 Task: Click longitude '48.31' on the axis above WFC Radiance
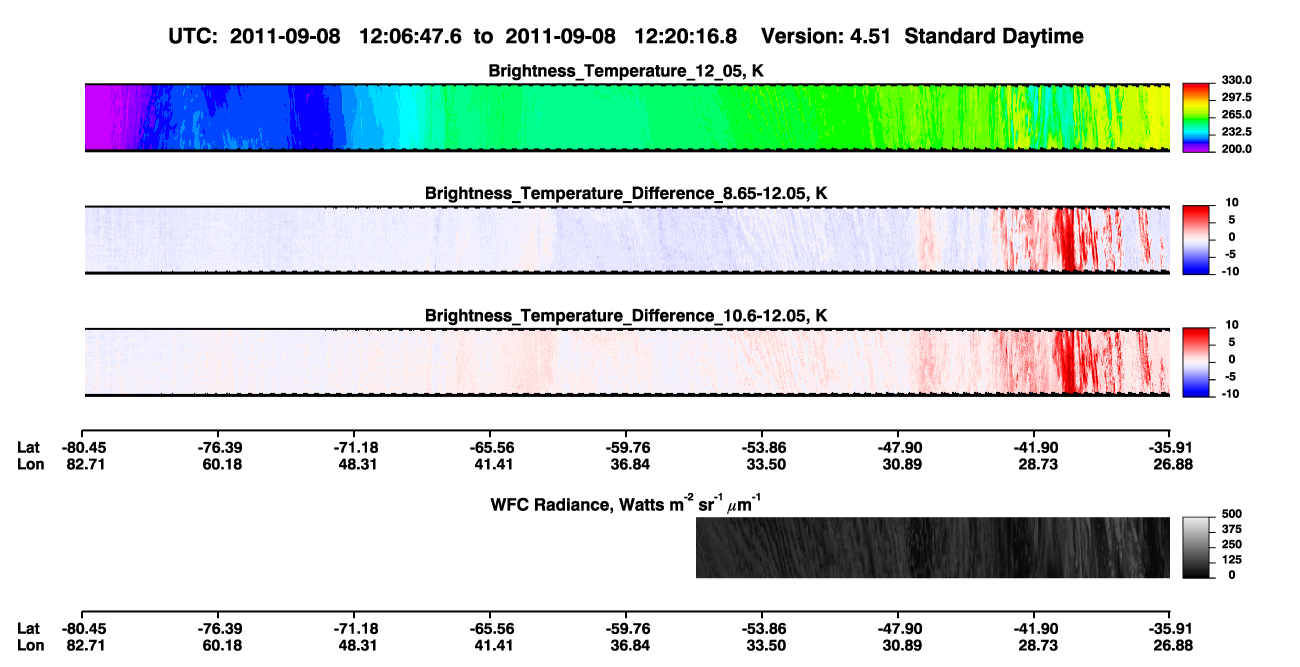coord(357,464)
